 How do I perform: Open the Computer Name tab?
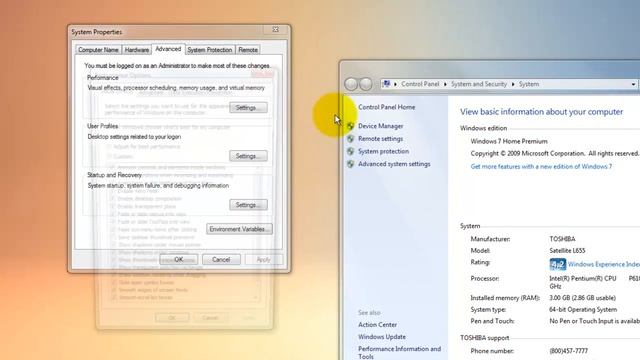point(98,50)
